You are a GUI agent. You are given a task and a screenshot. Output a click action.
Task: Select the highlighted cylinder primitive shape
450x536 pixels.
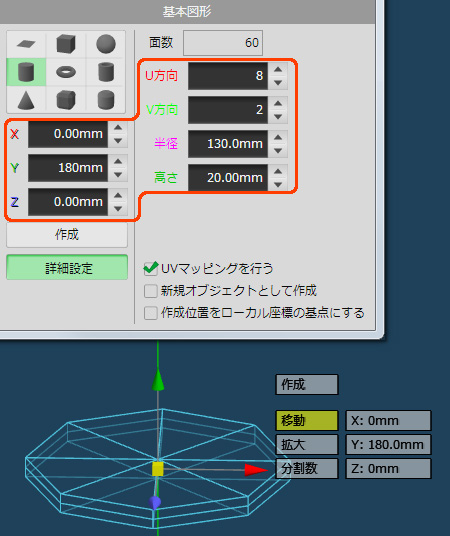(x=26, y=72)
